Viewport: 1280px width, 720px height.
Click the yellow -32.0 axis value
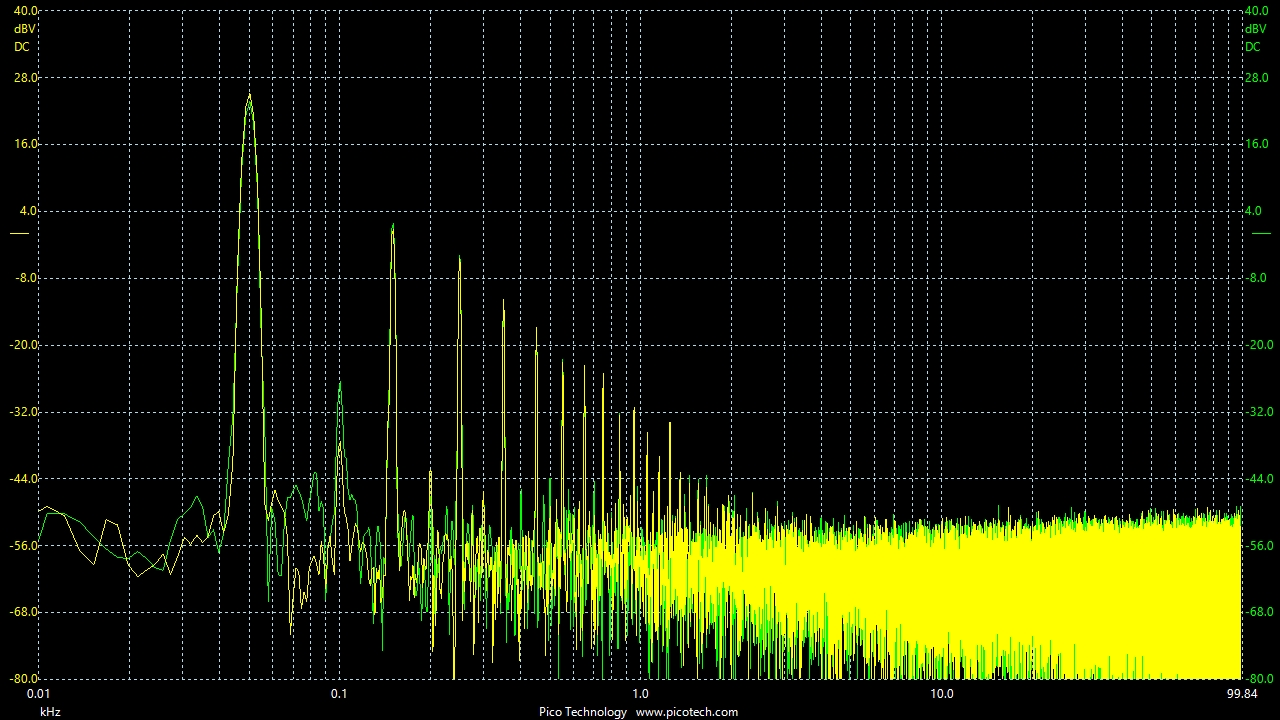point(25,412)
